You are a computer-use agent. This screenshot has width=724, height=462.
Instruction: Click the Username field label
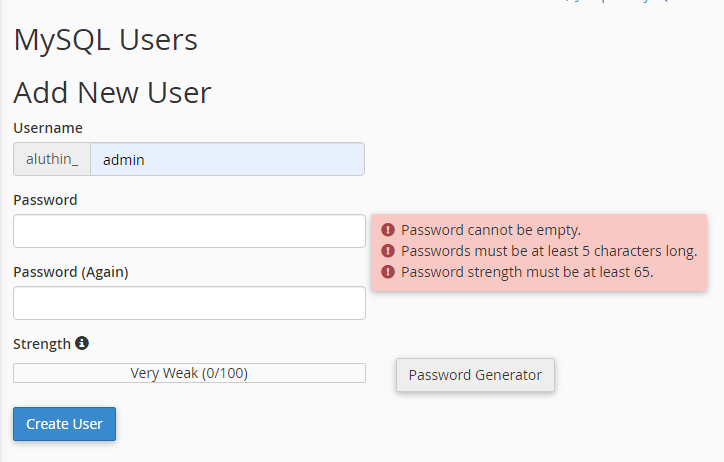(x=48, y=128)
